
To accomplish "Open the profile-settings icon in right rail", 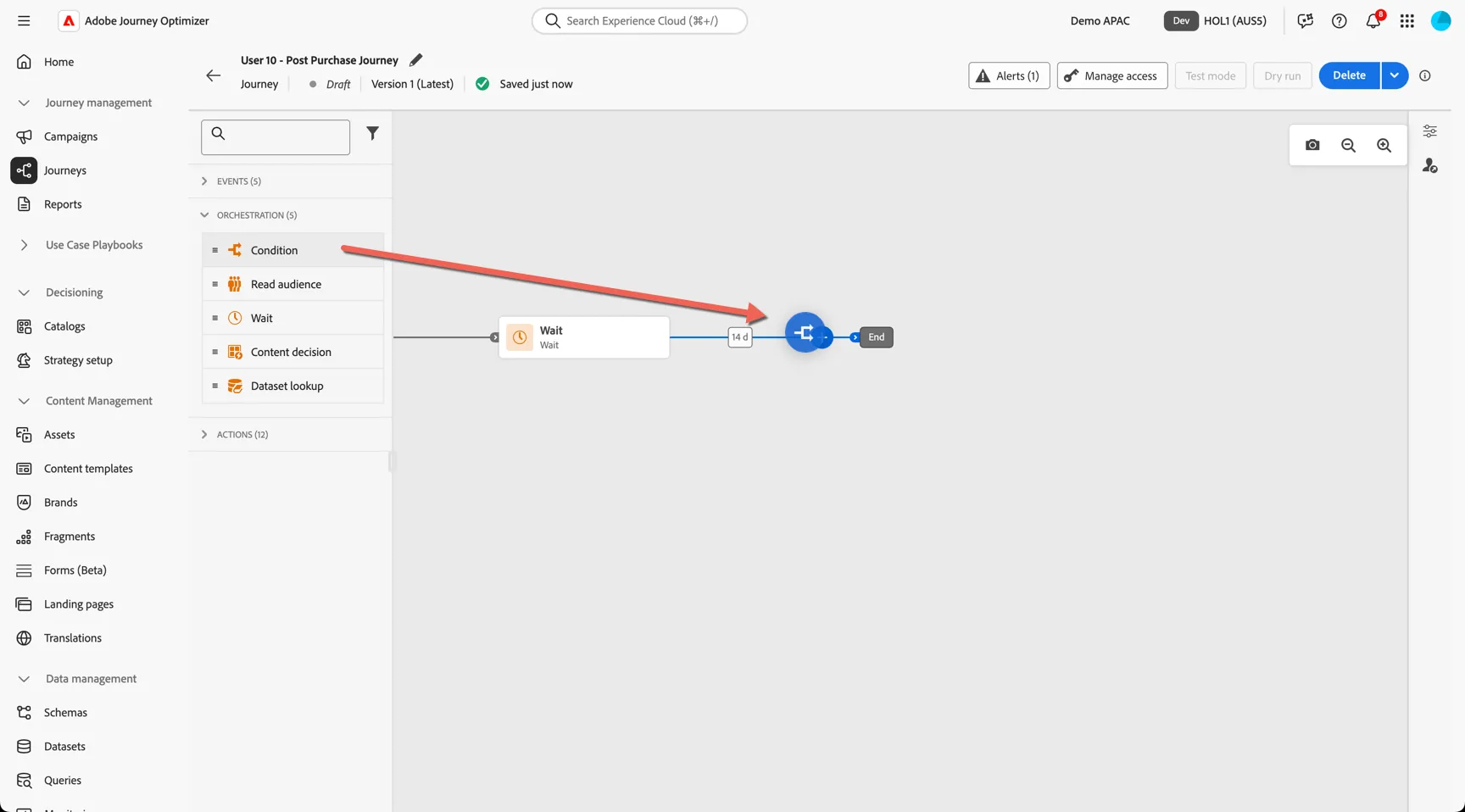I will point(1430,165).
